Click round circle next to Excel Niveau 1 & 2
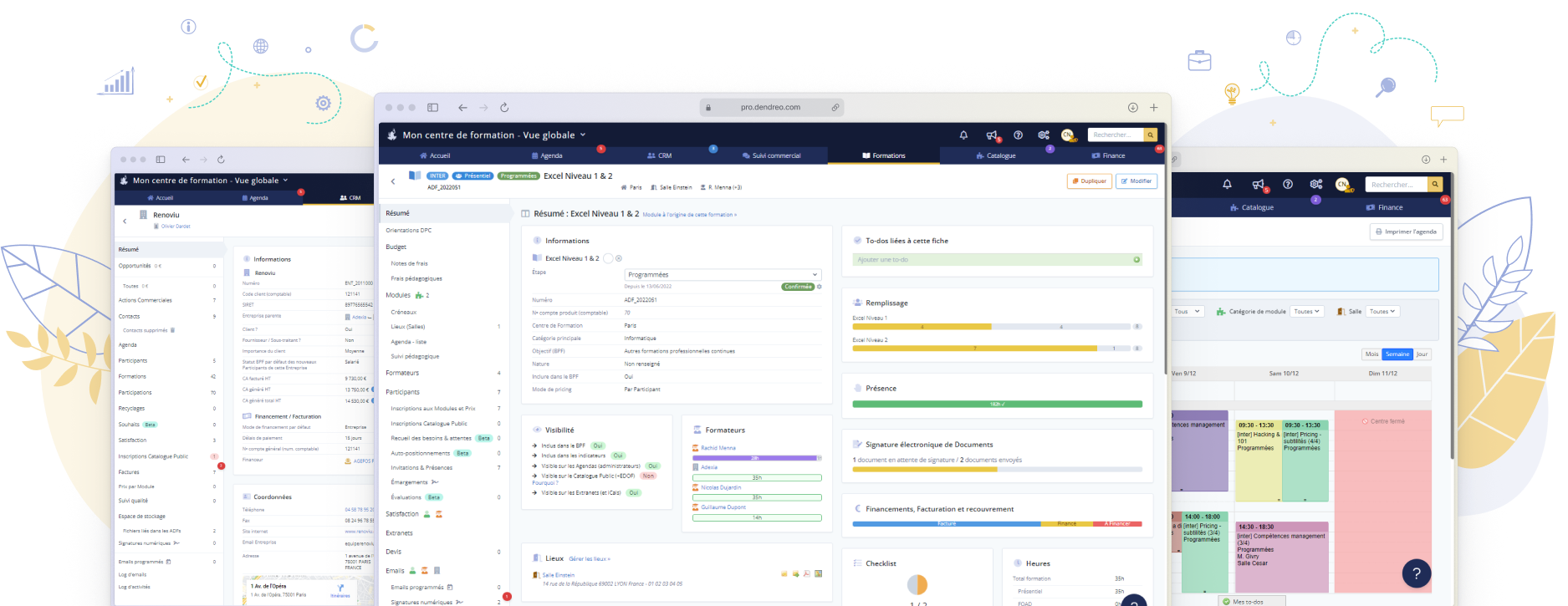The image size is (1568, 606). pos(608,258)
